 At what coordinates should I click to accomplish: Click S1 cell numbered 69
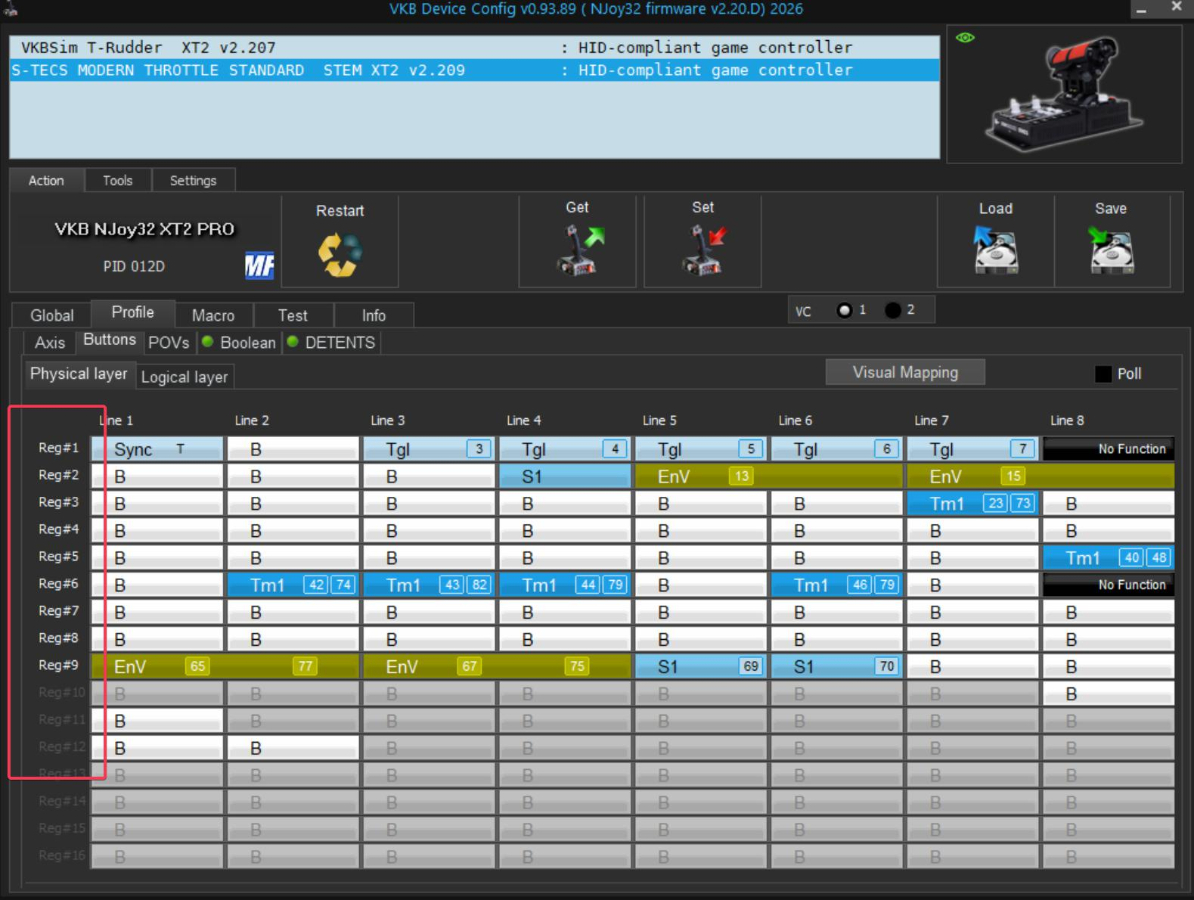tap(701, 666)
